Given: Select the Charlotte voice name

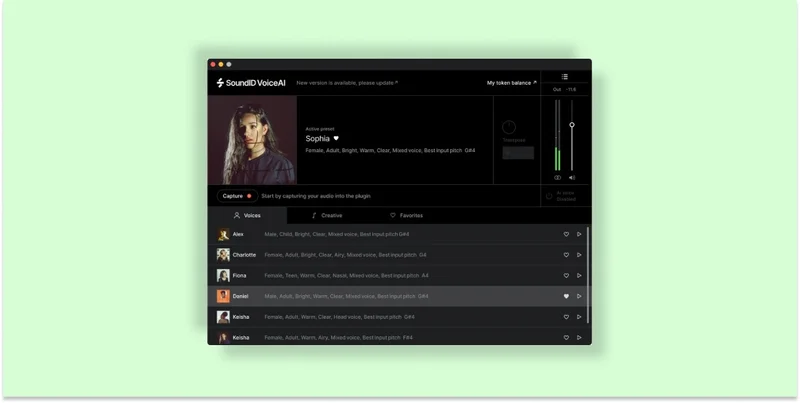Looking at the screenshot, I should point(244,255).
